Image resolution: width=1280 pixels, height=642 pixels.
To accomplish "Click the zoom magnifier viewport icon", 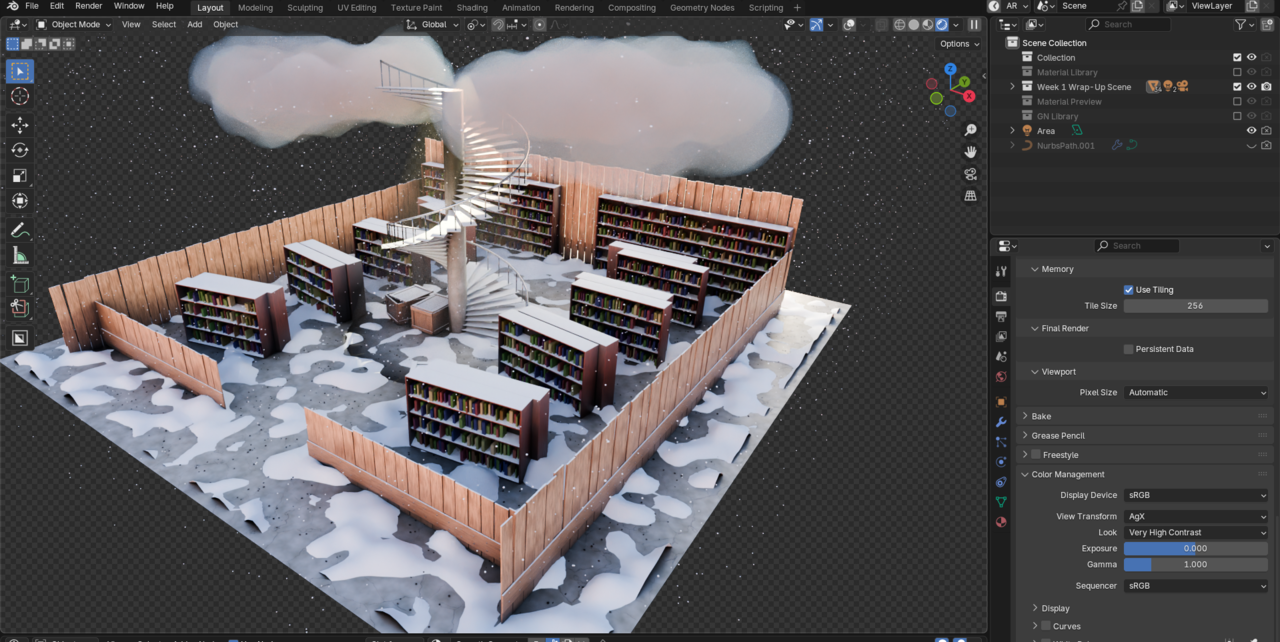I will pos(970,130).
